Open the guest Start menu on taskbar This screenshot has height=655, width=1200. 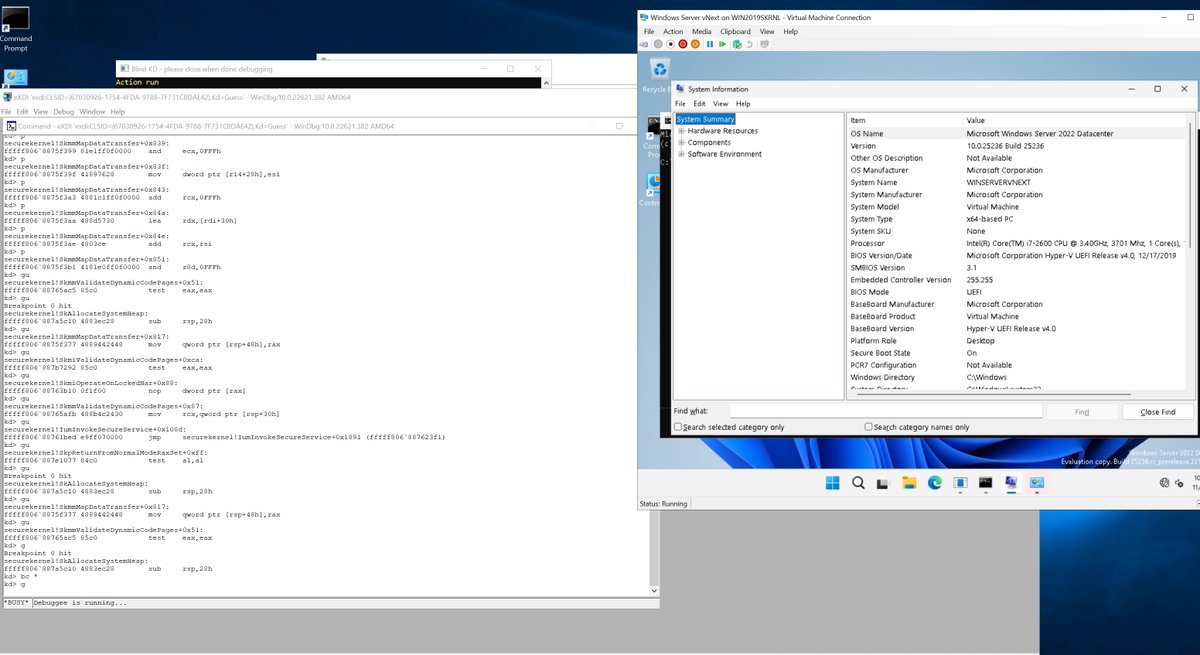tap(832, 483)
